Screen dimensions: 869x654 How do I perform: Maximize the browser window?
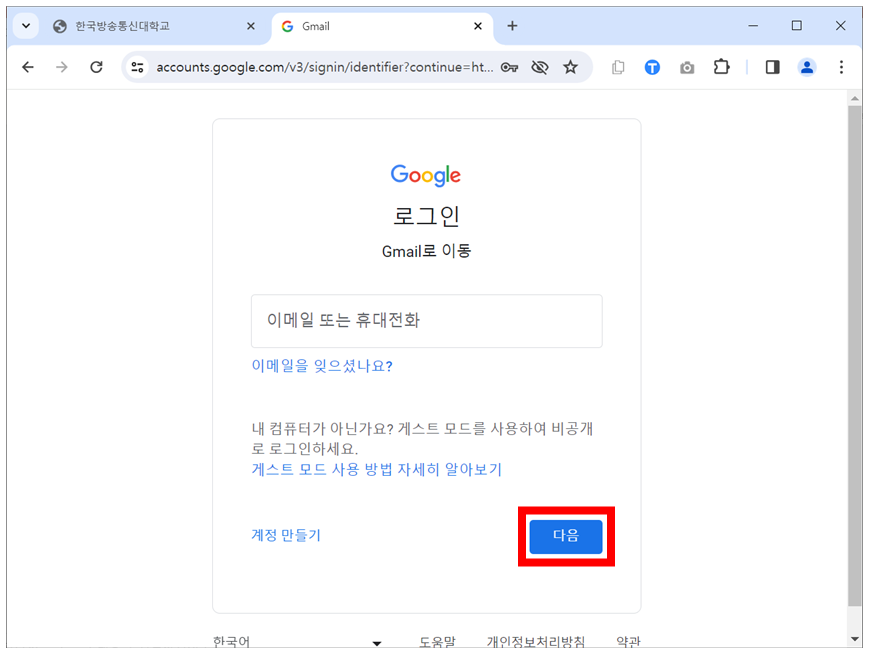[796, 25]
